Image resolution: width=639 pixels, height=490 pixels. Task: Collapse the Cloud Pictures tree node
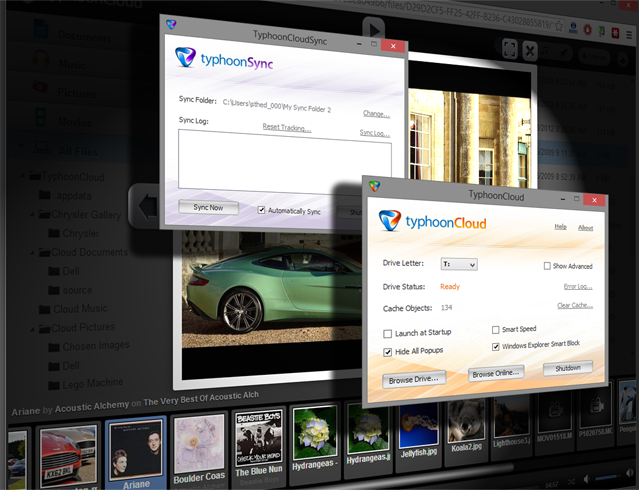pos(32,329)
